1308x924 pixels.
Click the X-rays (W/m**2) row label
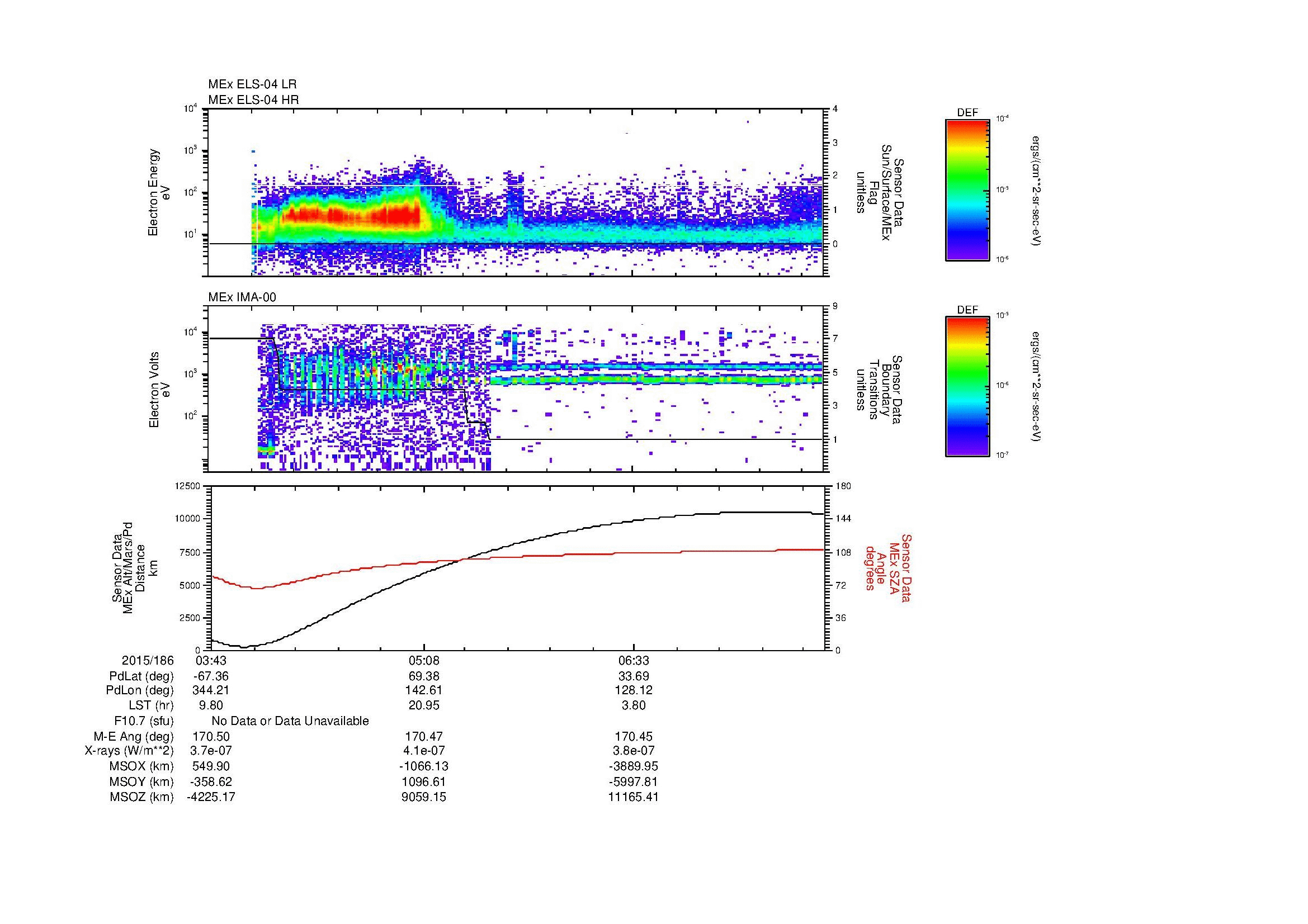[x=129, y=751]
